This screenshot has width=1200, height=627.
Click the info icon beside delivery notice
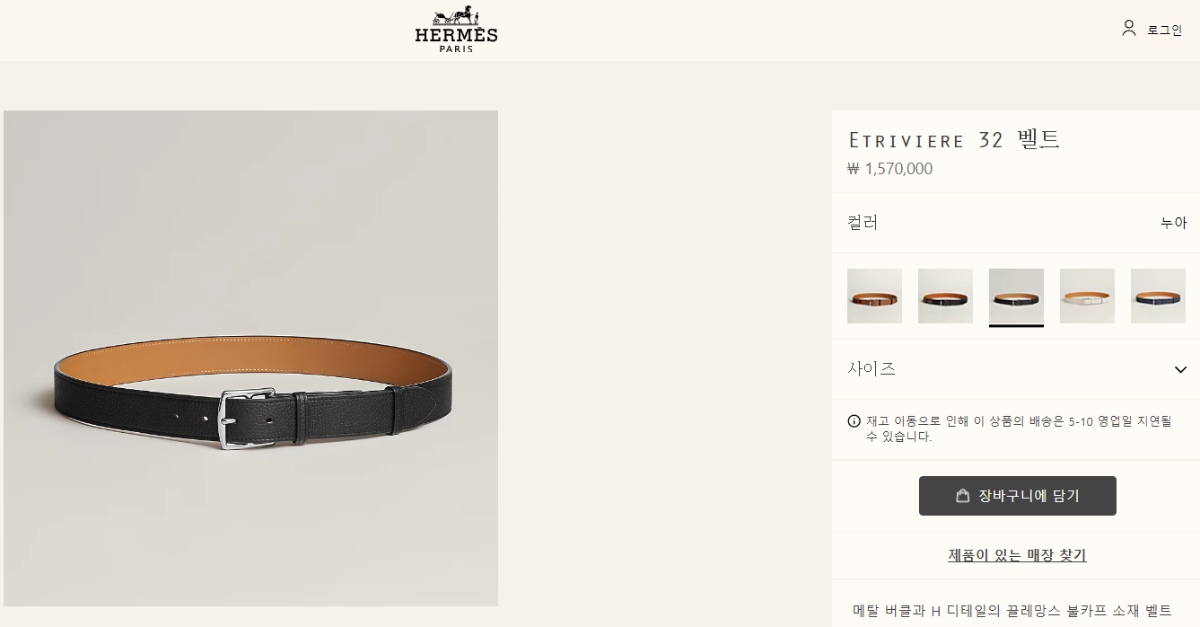click(854, 421)
